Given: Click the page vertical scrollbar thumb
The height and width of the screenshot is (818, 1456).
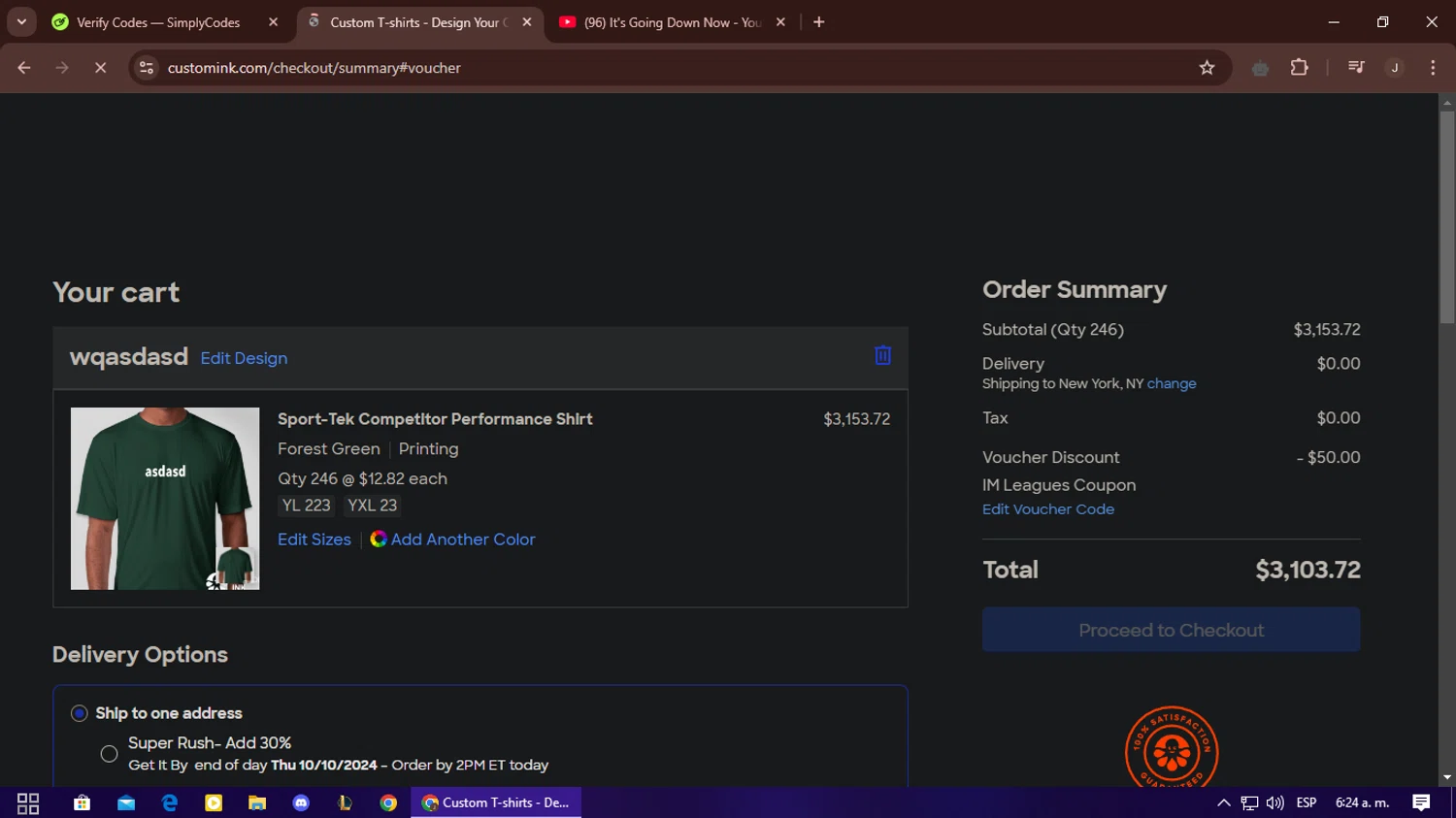Looking at the screenshot, I should (1447, 216).
